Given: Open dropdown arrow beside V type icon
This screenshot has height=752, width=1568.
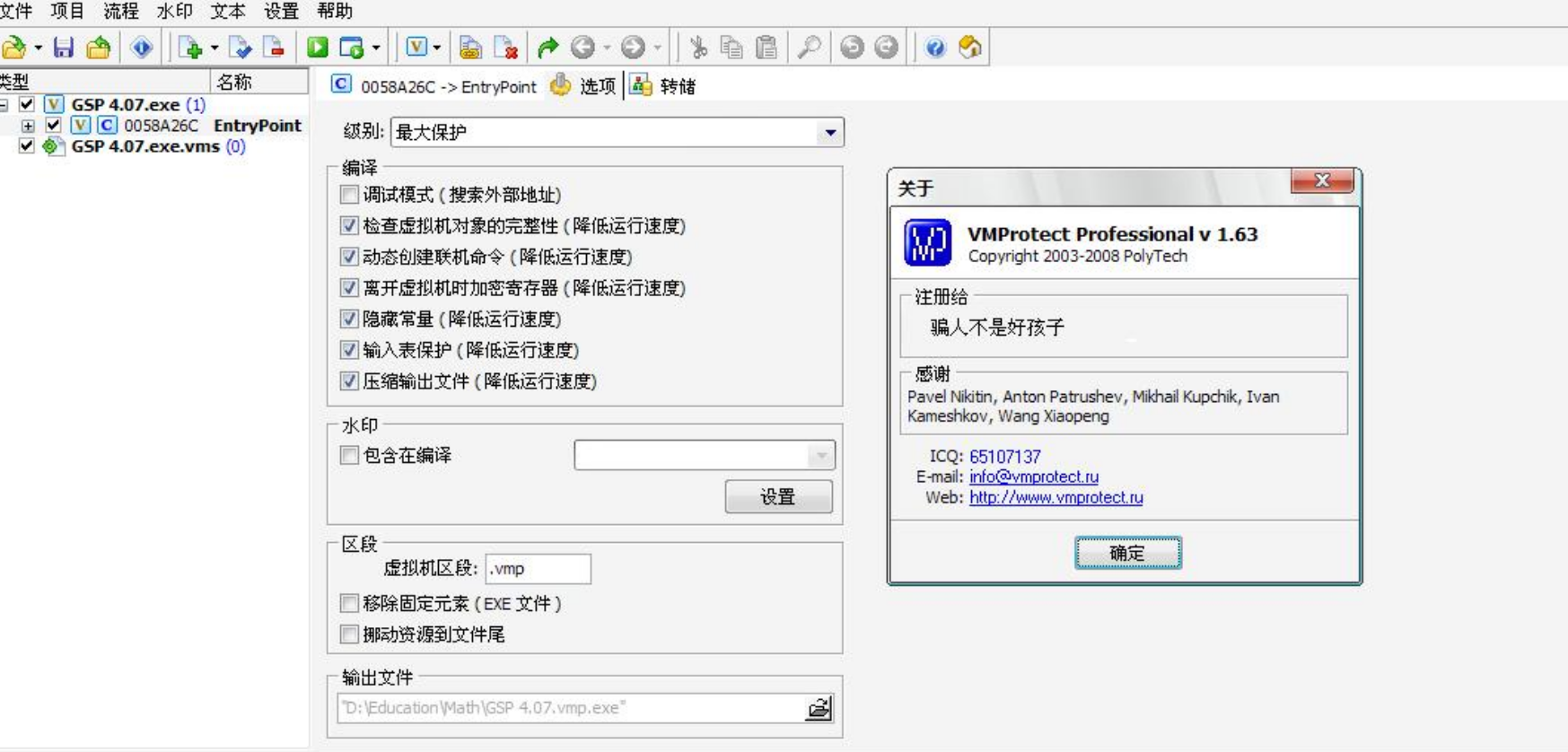Looking at the screenshot, I should [x=436, y=48].
